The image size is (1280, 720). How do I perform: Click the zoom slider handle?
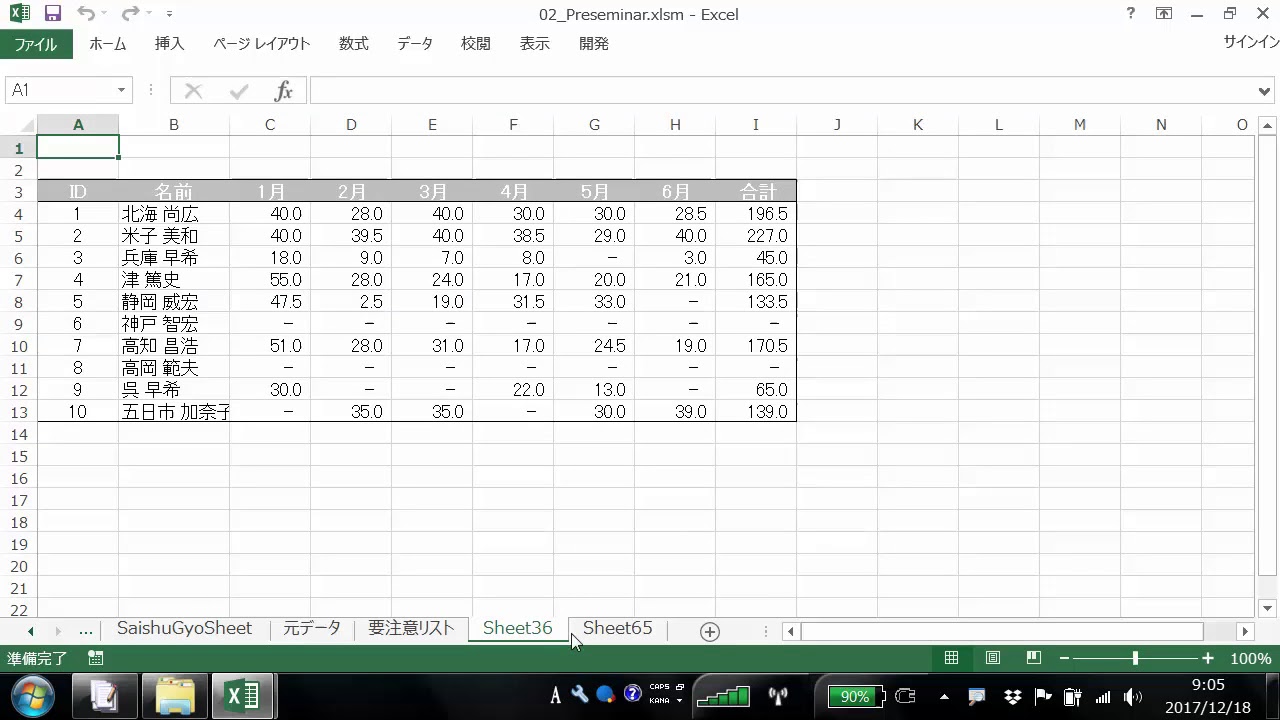(1135, 658)
